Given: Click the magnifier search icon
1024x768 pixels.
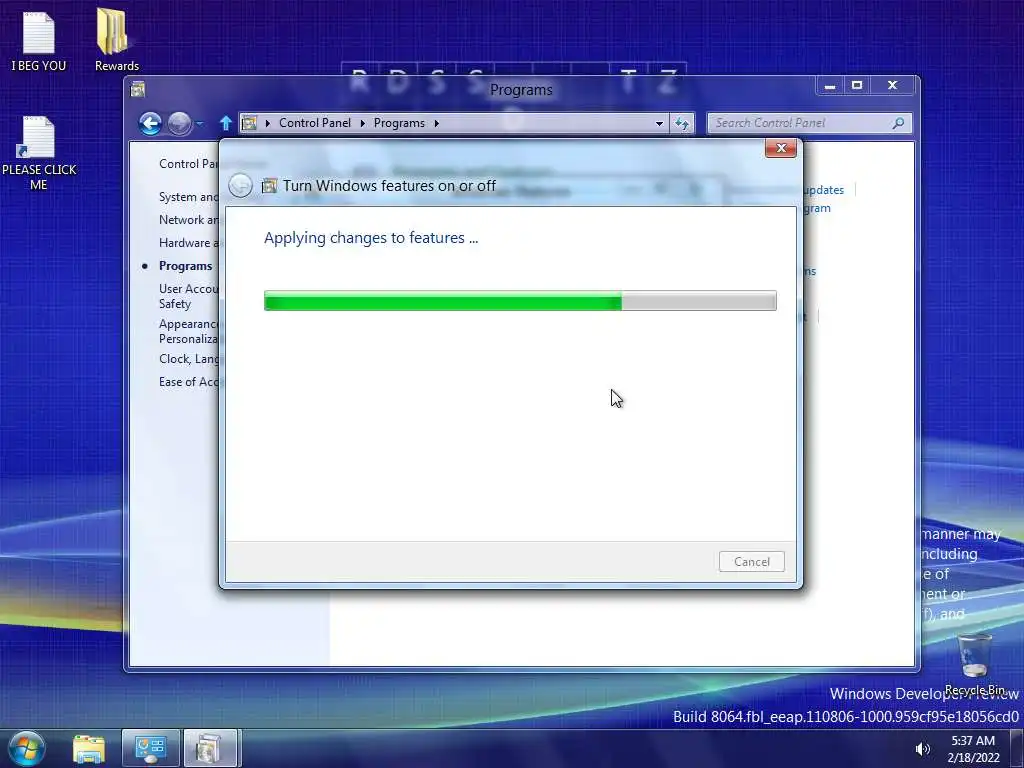Looking at the screenshot, I should pos(899,123).
